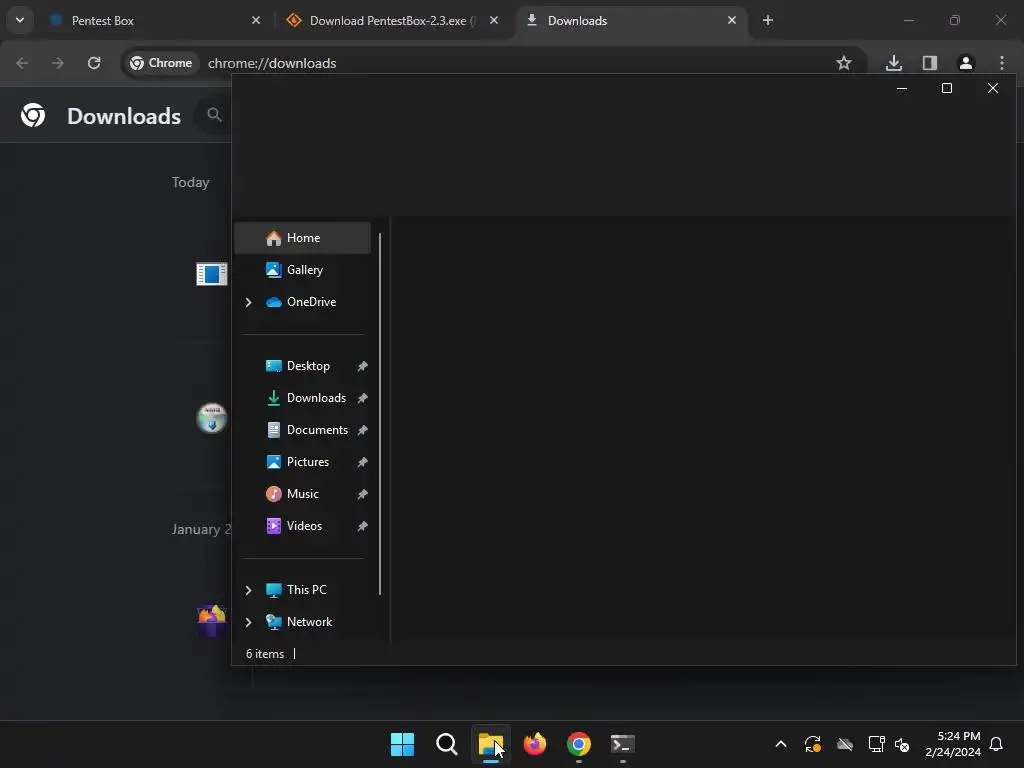
Task: Select Home in File Explorer sidebar
Action: click(302, 238)
